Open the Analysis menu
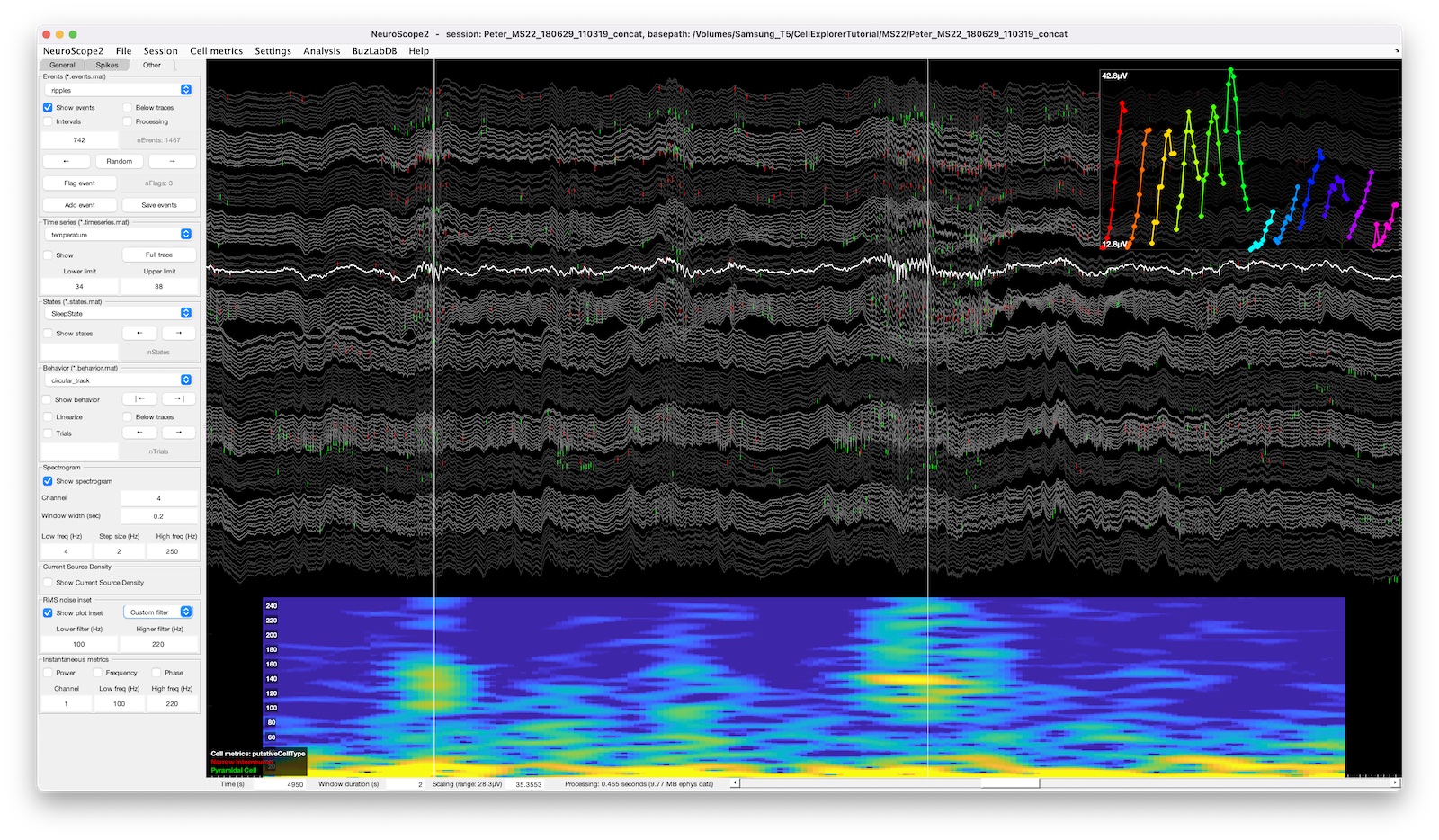Viewport: 1439px width, 840px height. [321, 51]
